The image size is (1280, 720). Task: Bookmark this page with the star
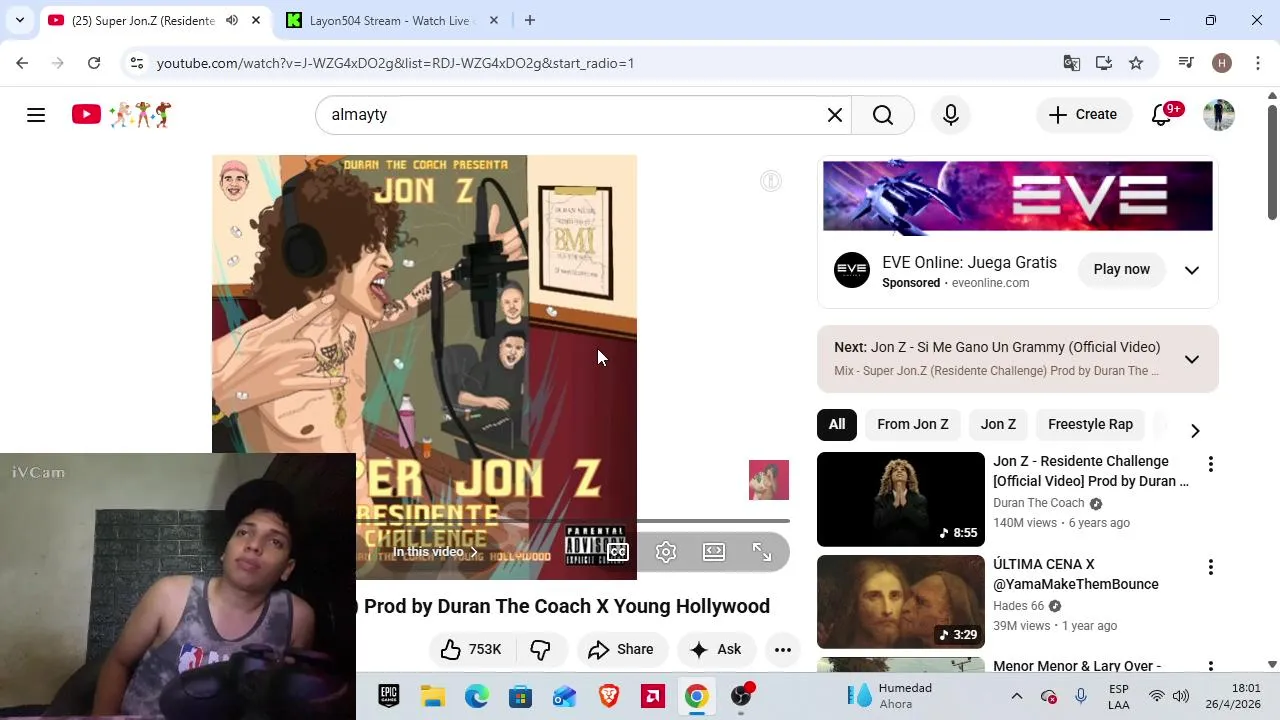[1136, 63]
